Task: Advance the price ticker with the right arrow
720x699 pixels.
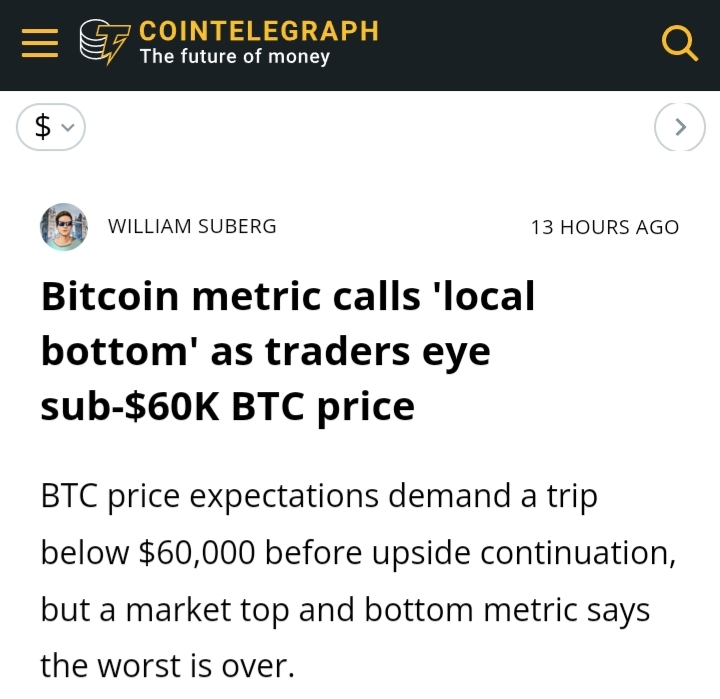Action: pyautogui.click(x=680, y=127)
